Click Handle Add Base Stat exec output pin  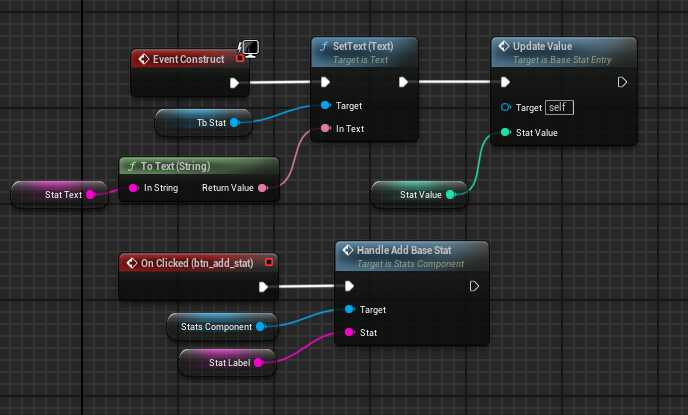(x=474, y=286)
